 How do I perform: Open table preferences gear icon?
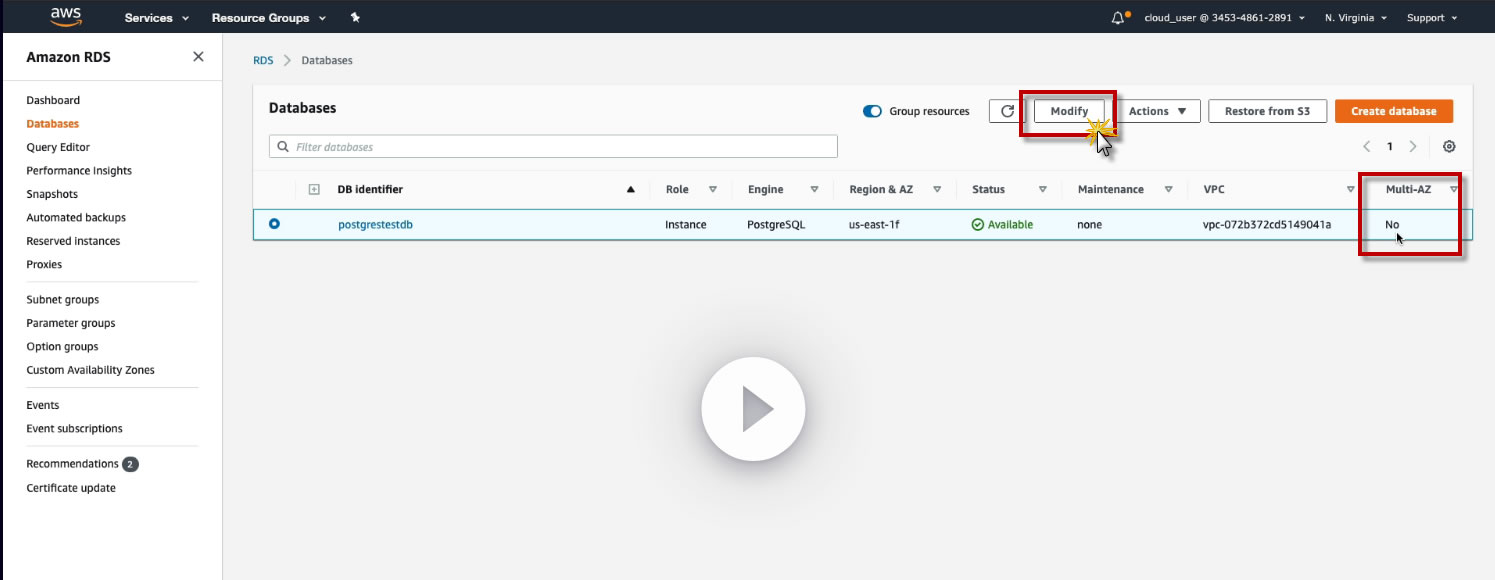click(1449, 146)
